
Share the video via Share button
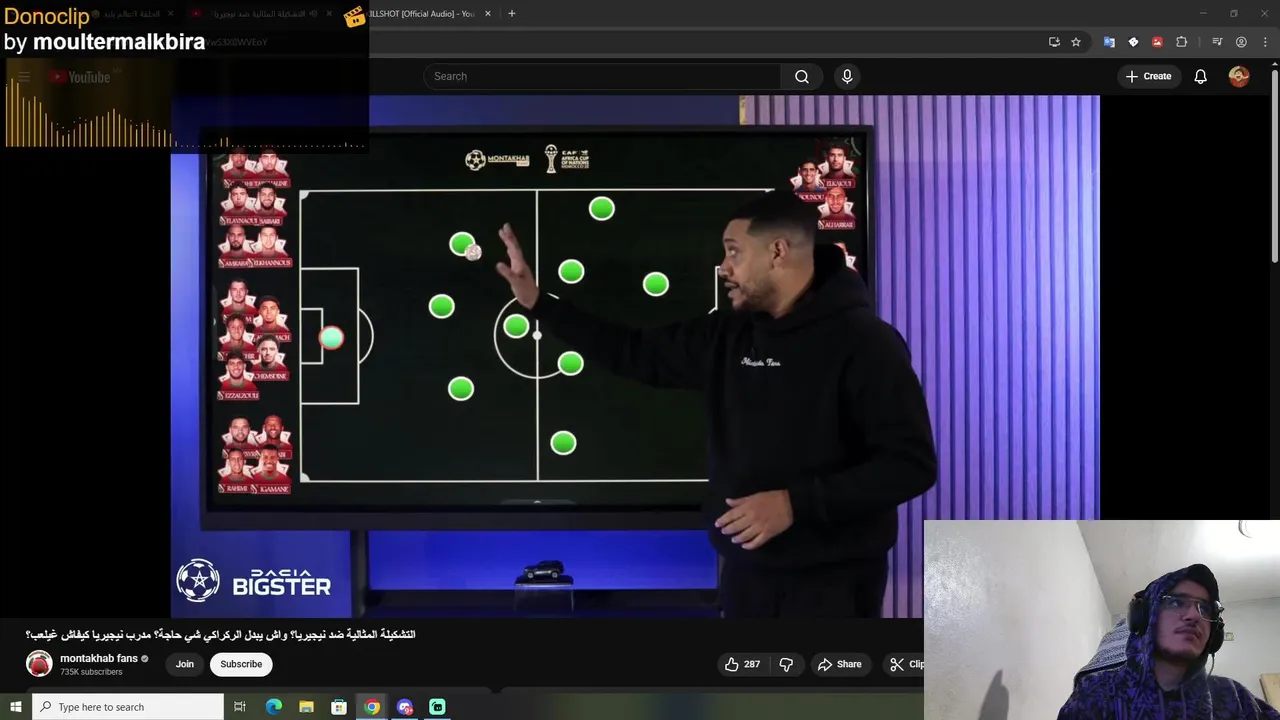point(840,664)
